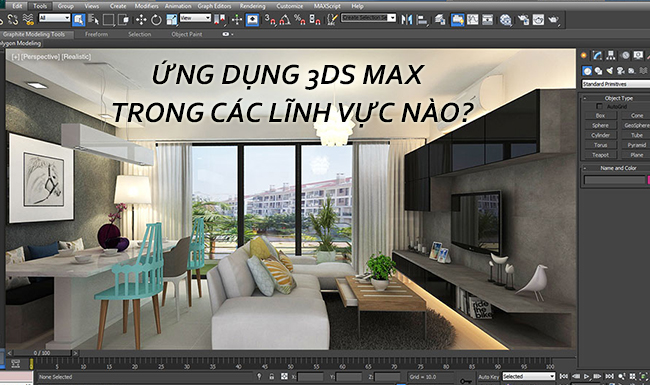650x385 pixels.
Task: Toggle the Selection Lock icon
Action: click(x=272, y=377)
